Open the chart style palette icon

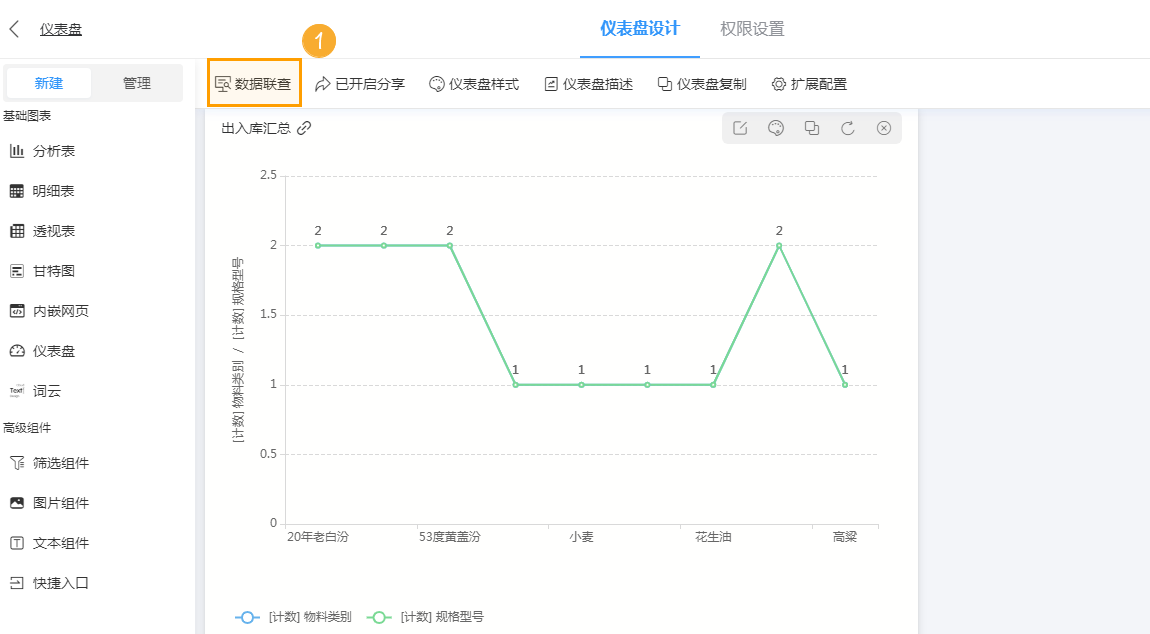[775, 128]
